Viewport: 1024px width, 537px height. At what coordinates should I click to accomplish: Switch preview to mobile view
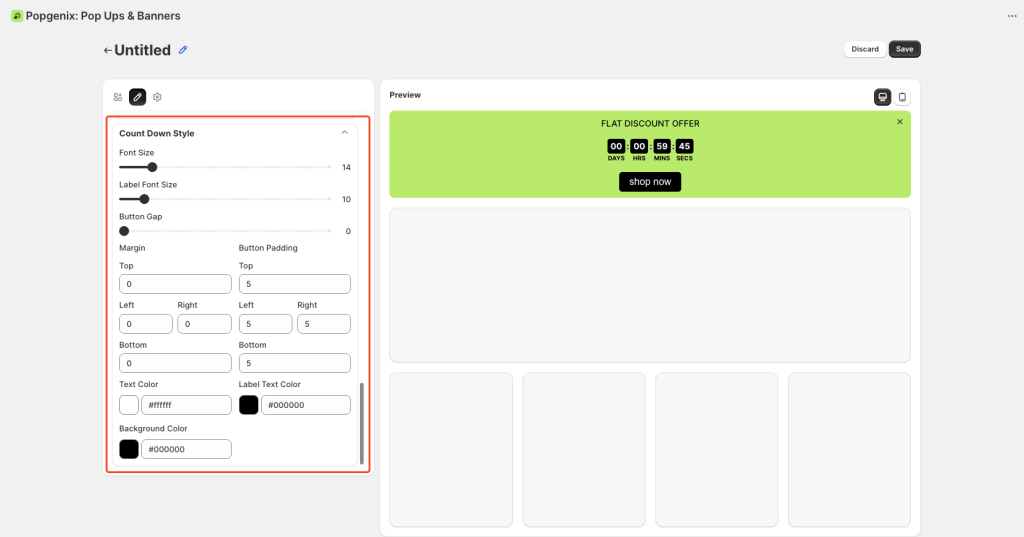[903, 97]
